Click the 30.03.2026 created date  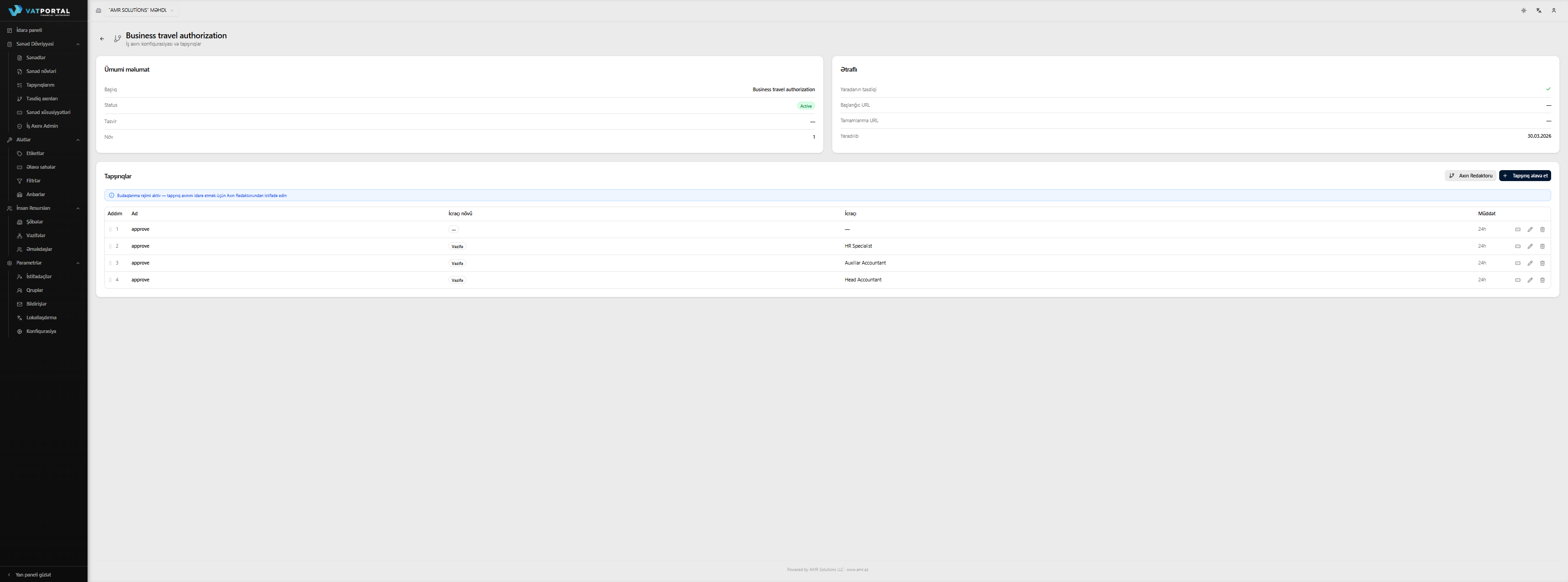1539,136
